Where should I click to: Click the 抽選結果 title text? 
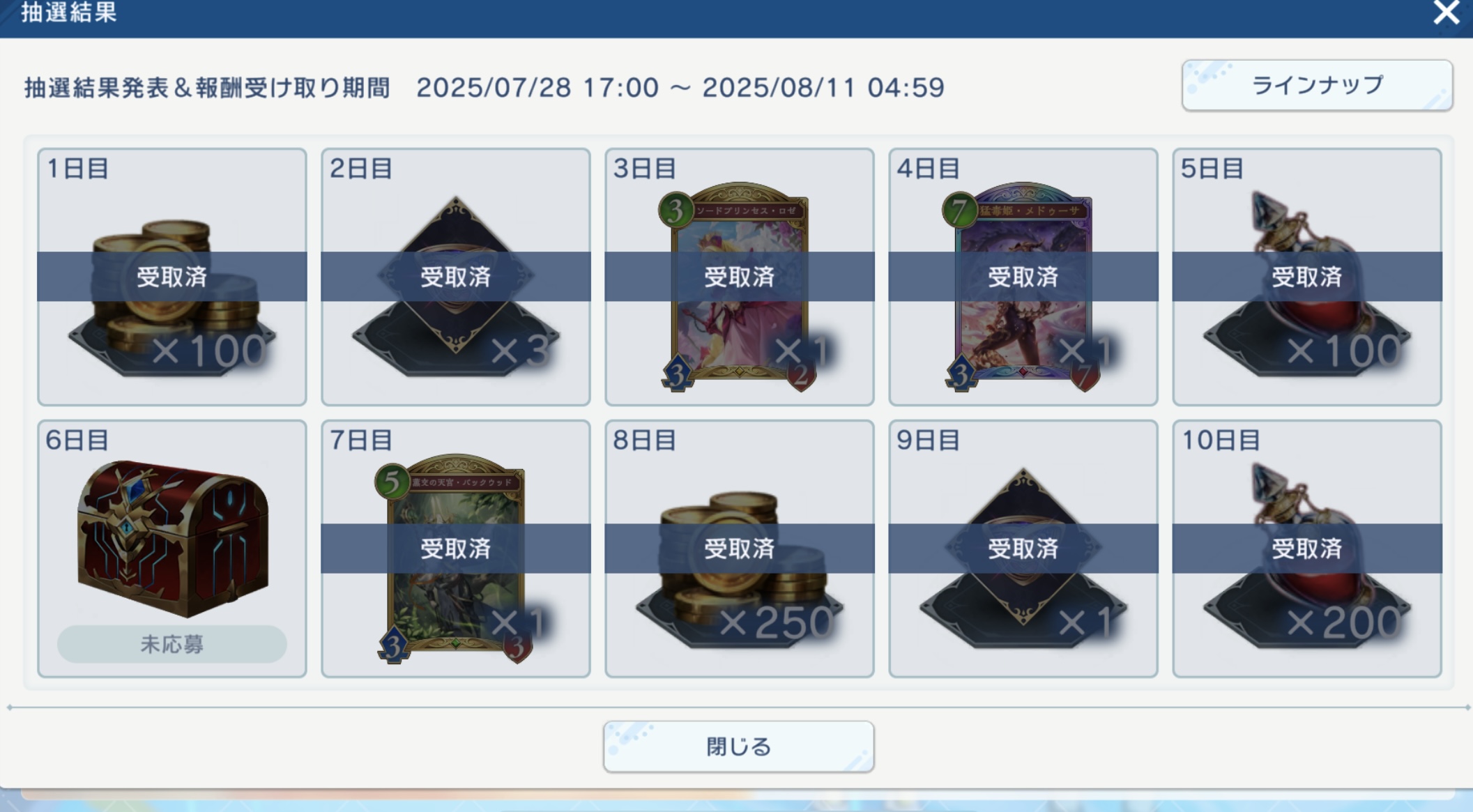[69, 12]
